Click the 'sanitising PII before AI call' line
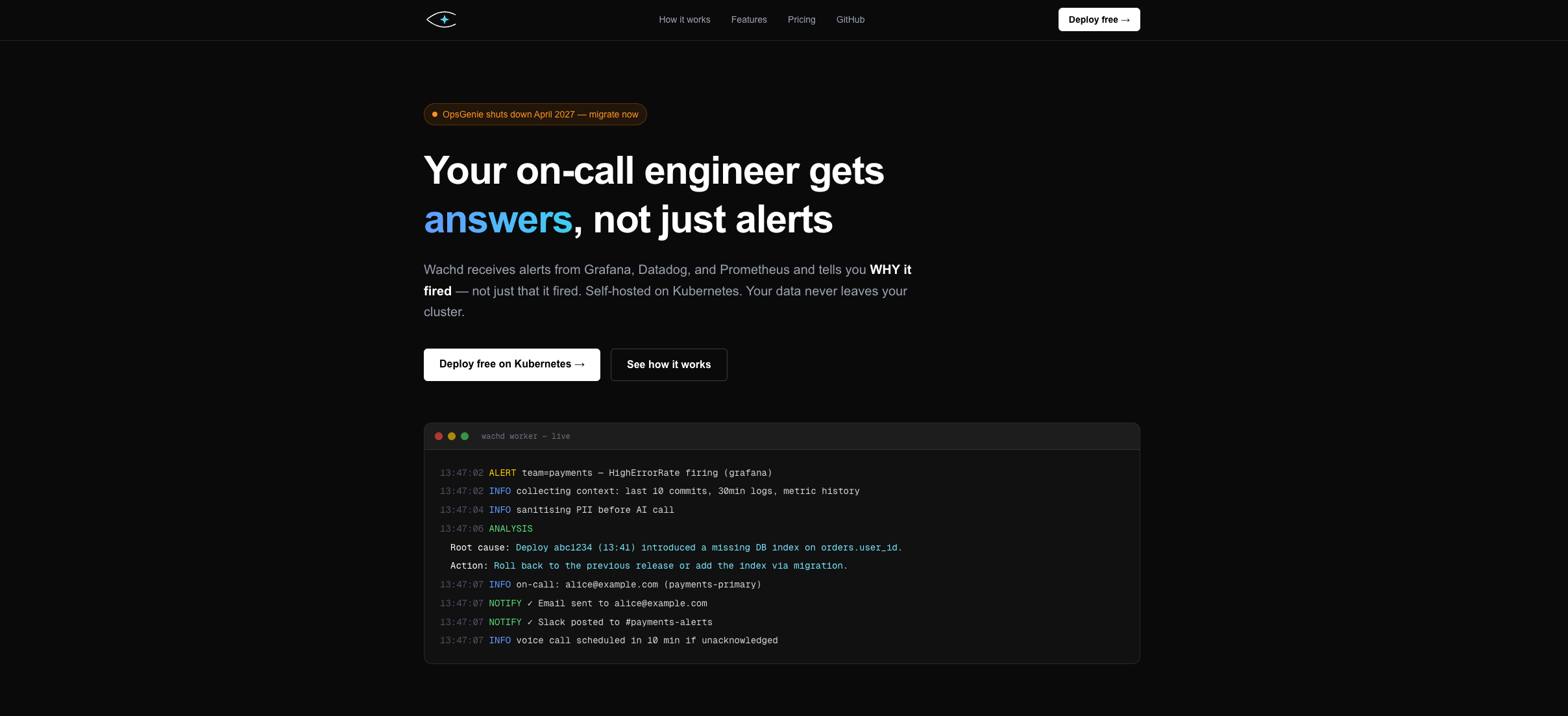 click(x=557, y=510)
